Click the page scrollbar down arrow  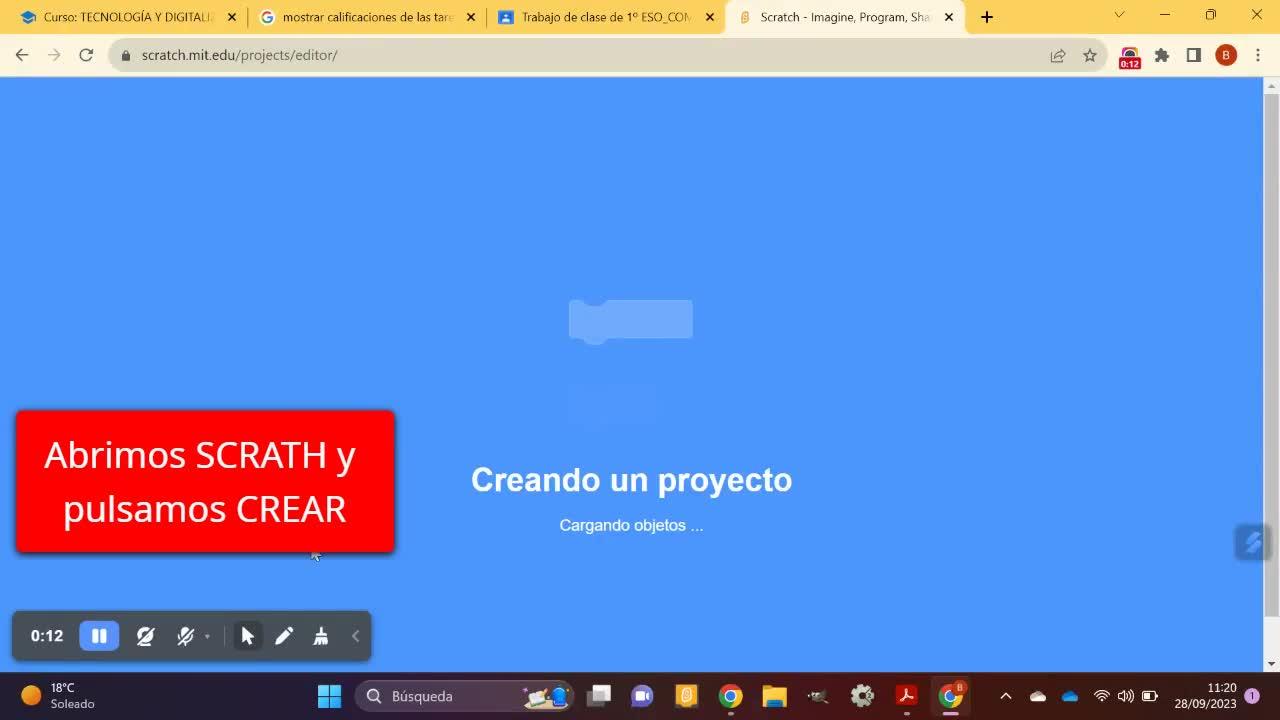[1272, 664]
